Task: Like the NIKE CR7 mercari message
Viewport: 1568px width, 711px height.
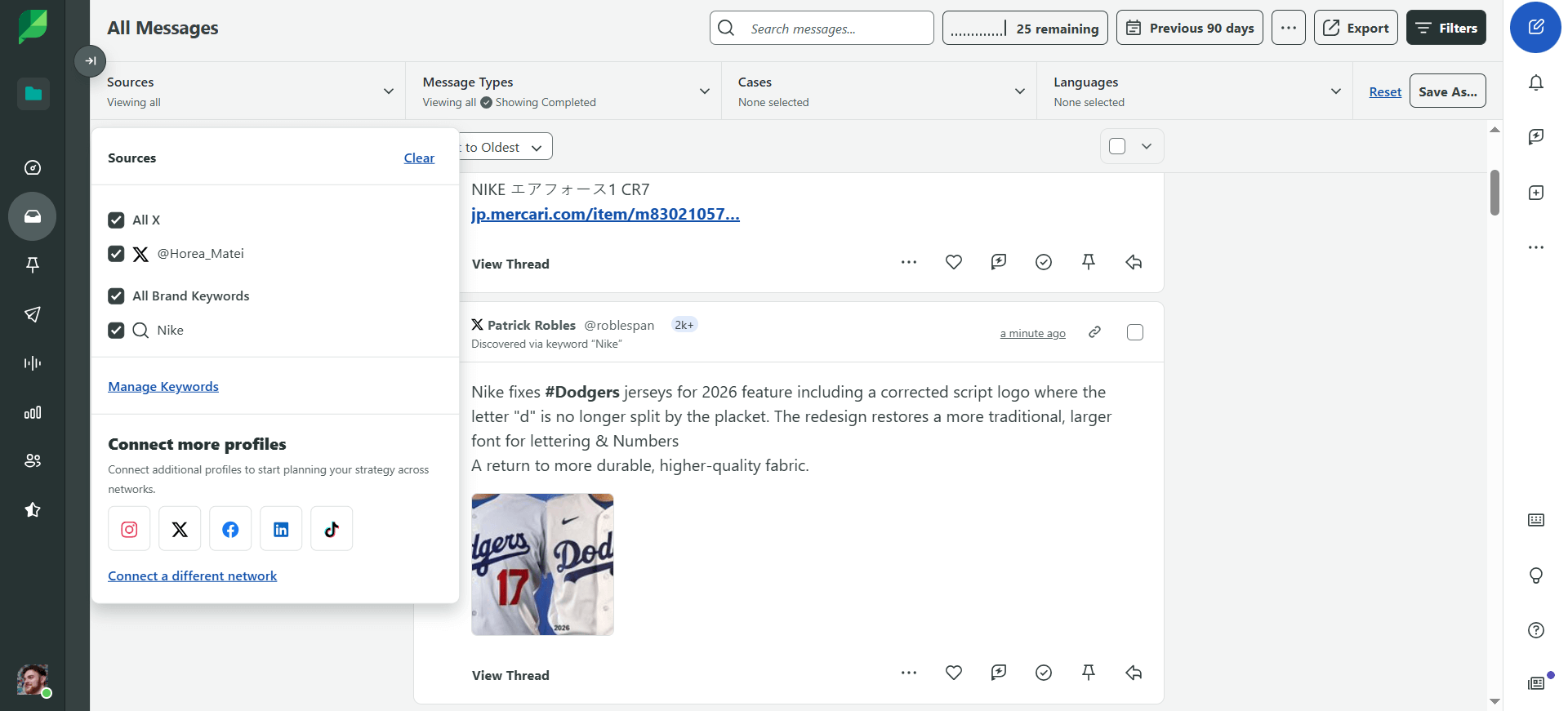Action: pos(954,262)
